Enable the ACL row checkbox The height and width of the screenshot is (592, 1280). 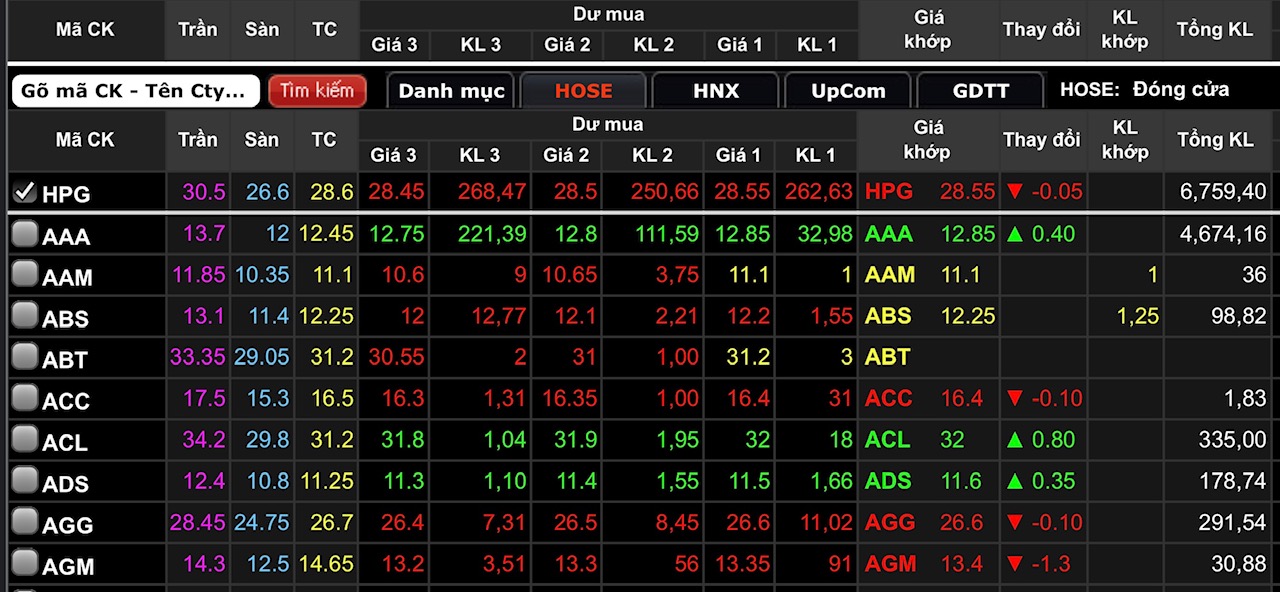pyautogui.click(x=25, y=440)
